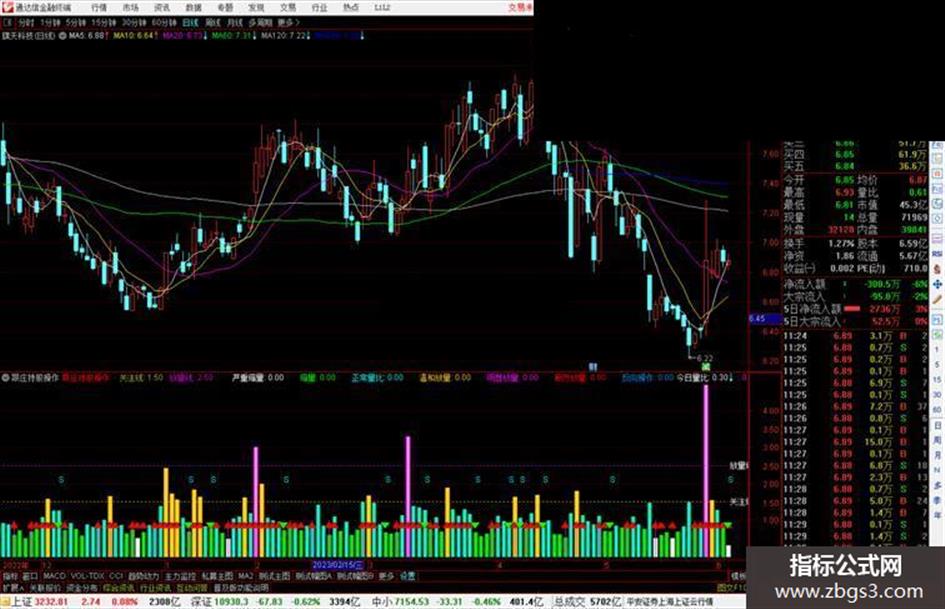Click the RSI icon in right sidebar

(938, 254)
